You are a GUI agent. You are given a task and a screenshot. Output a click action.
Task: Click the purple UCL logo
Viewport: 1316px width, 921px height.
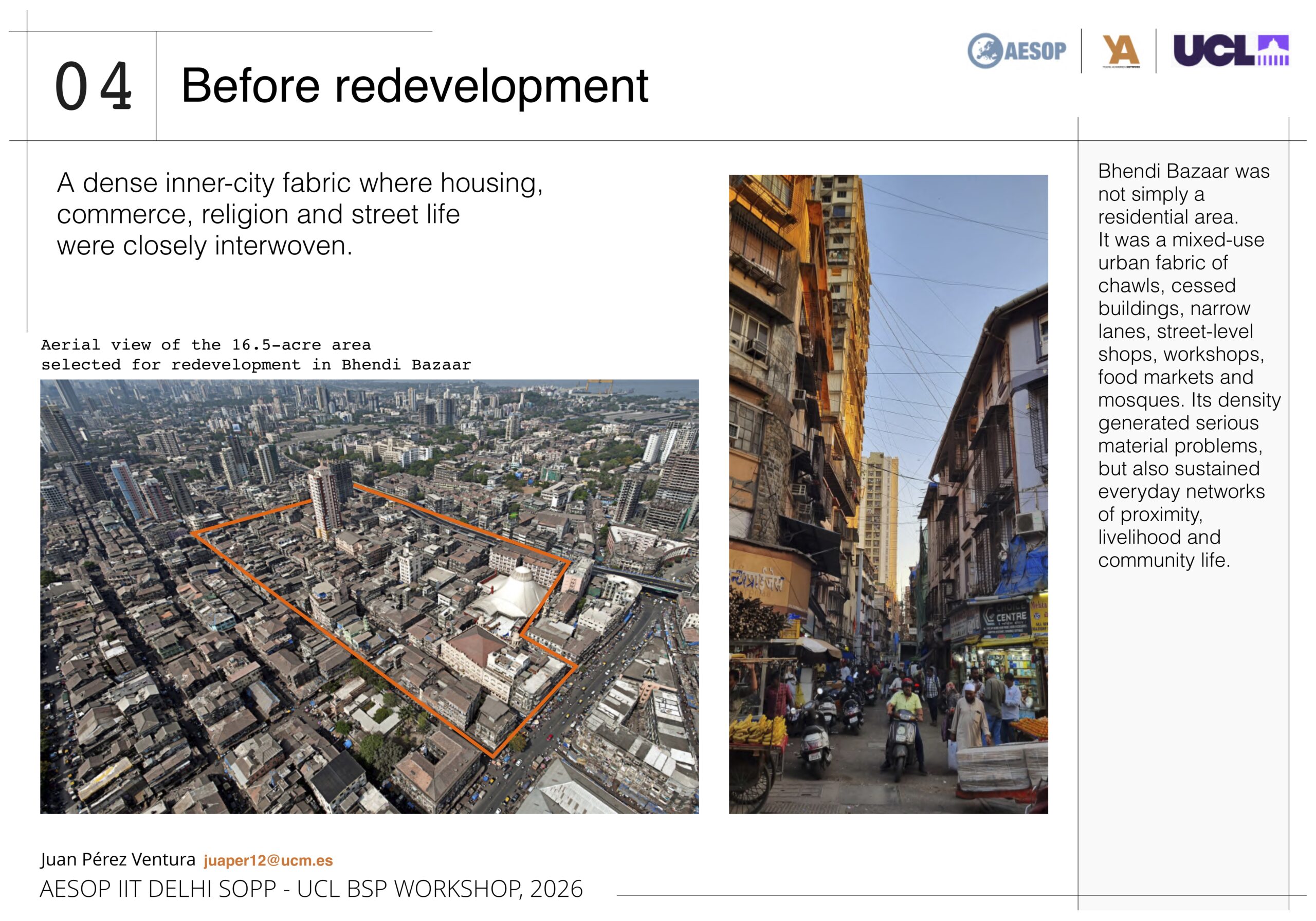coord(1231,50)
